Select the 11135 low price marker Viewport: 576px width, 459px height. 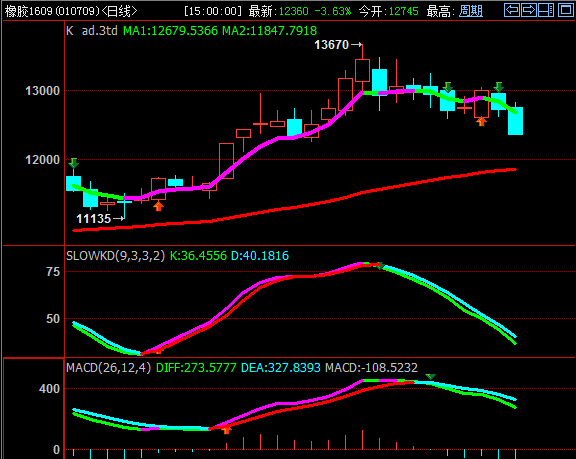[x=93, y=219]
